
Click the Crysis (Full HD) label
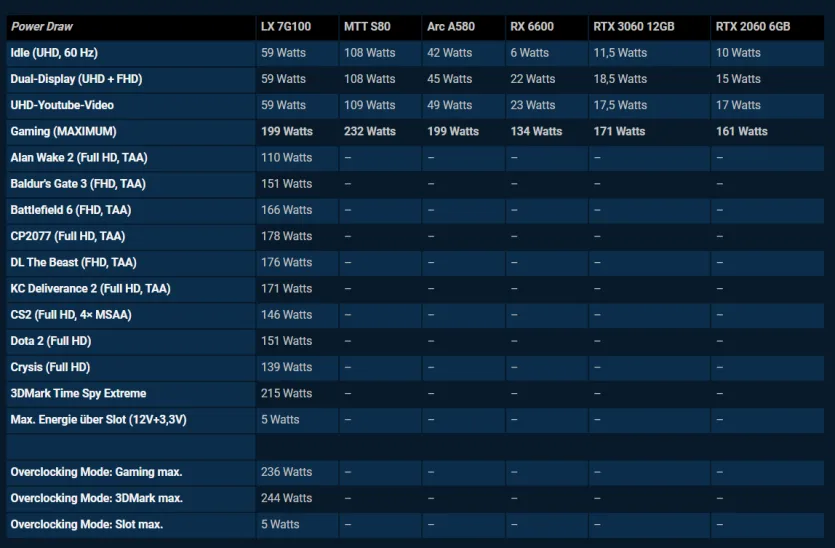(x=50, y=367)
